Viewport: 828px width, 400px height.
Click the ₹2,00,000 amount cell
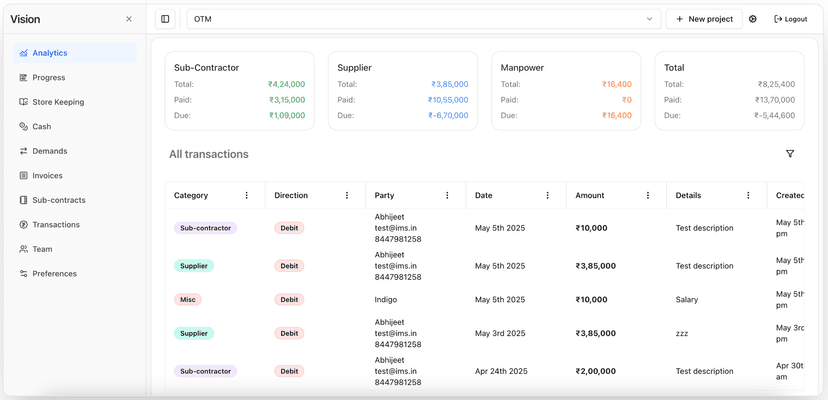[595, 371]
